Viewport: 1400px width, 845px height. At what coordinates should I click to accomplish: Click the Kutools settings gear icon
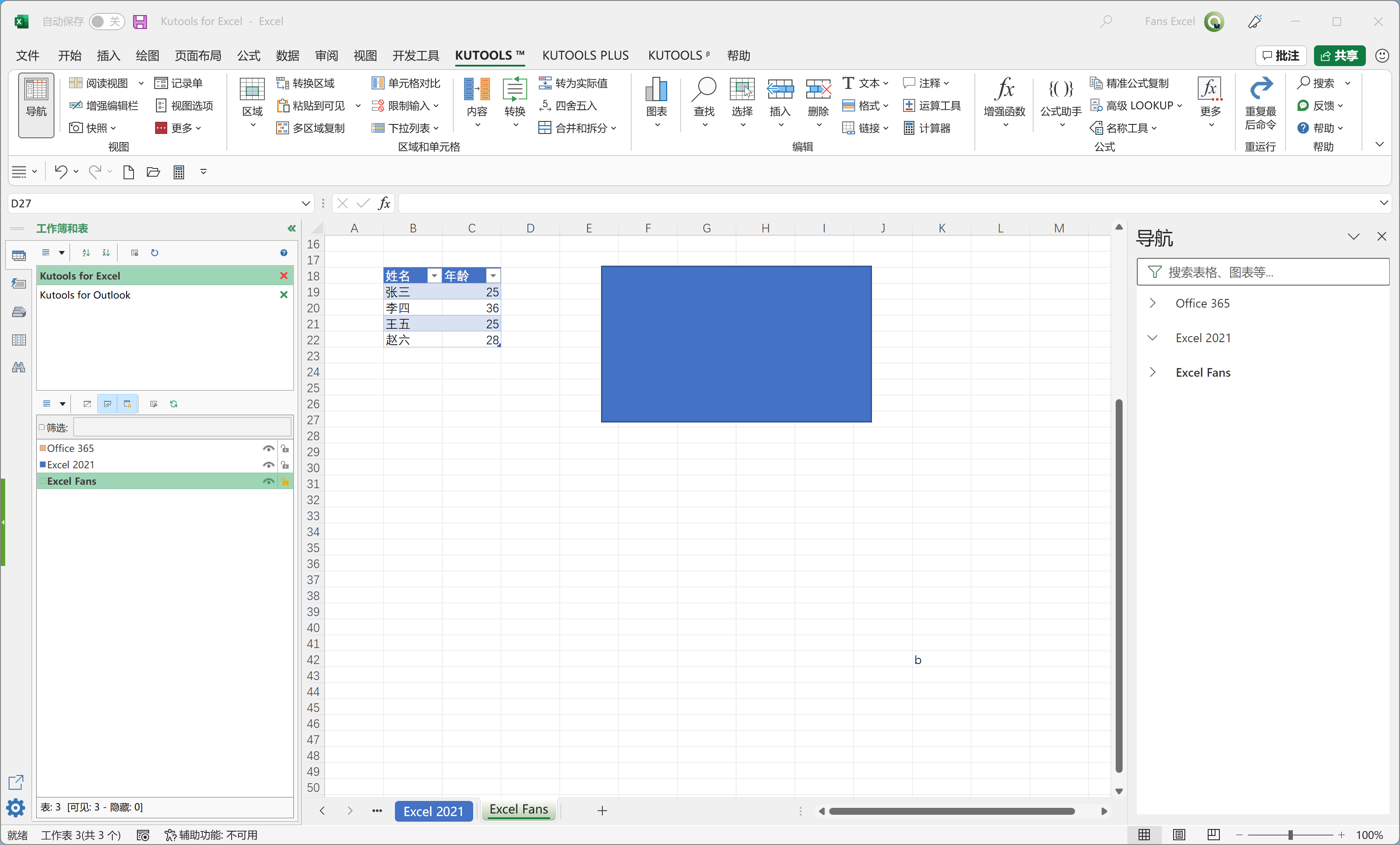click(x=16, y=807)
